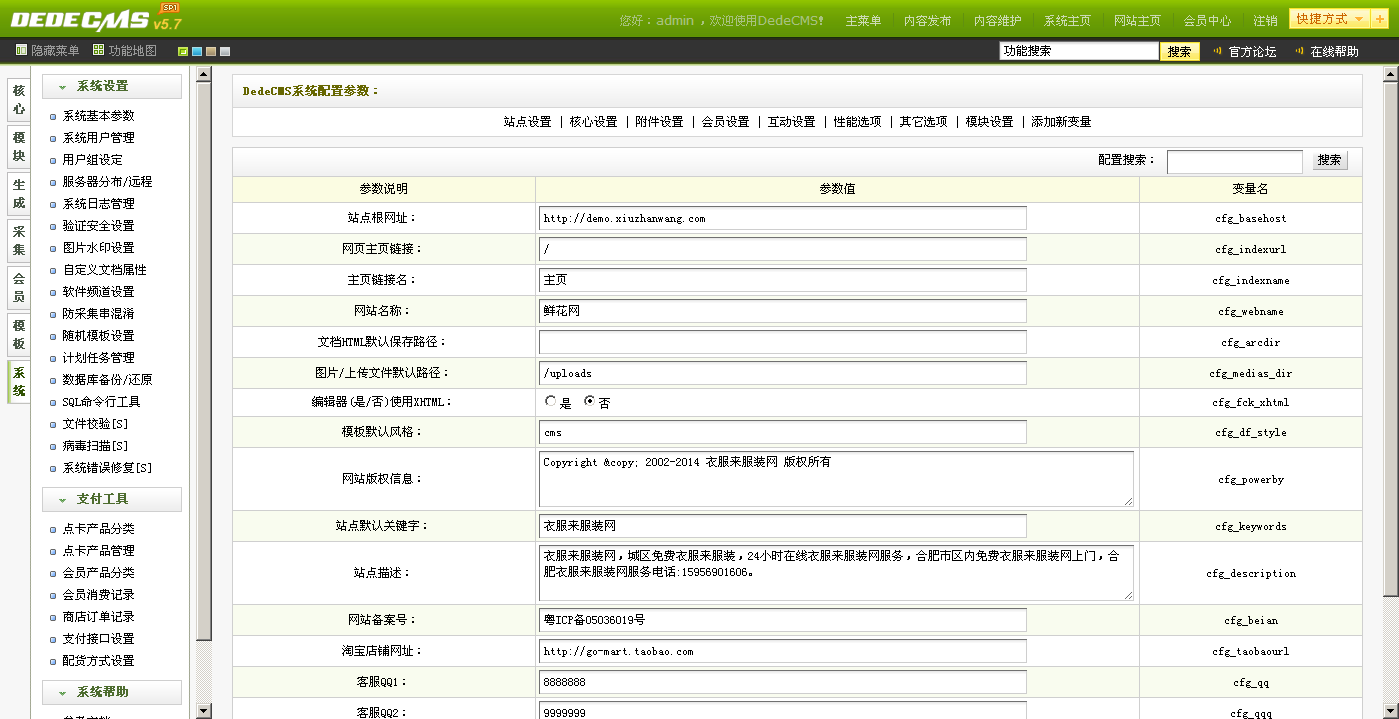Viewport: 1399px width, 719px height.
Task: Open the 功能地图 function map icon
Action: (x=98, y=50)
